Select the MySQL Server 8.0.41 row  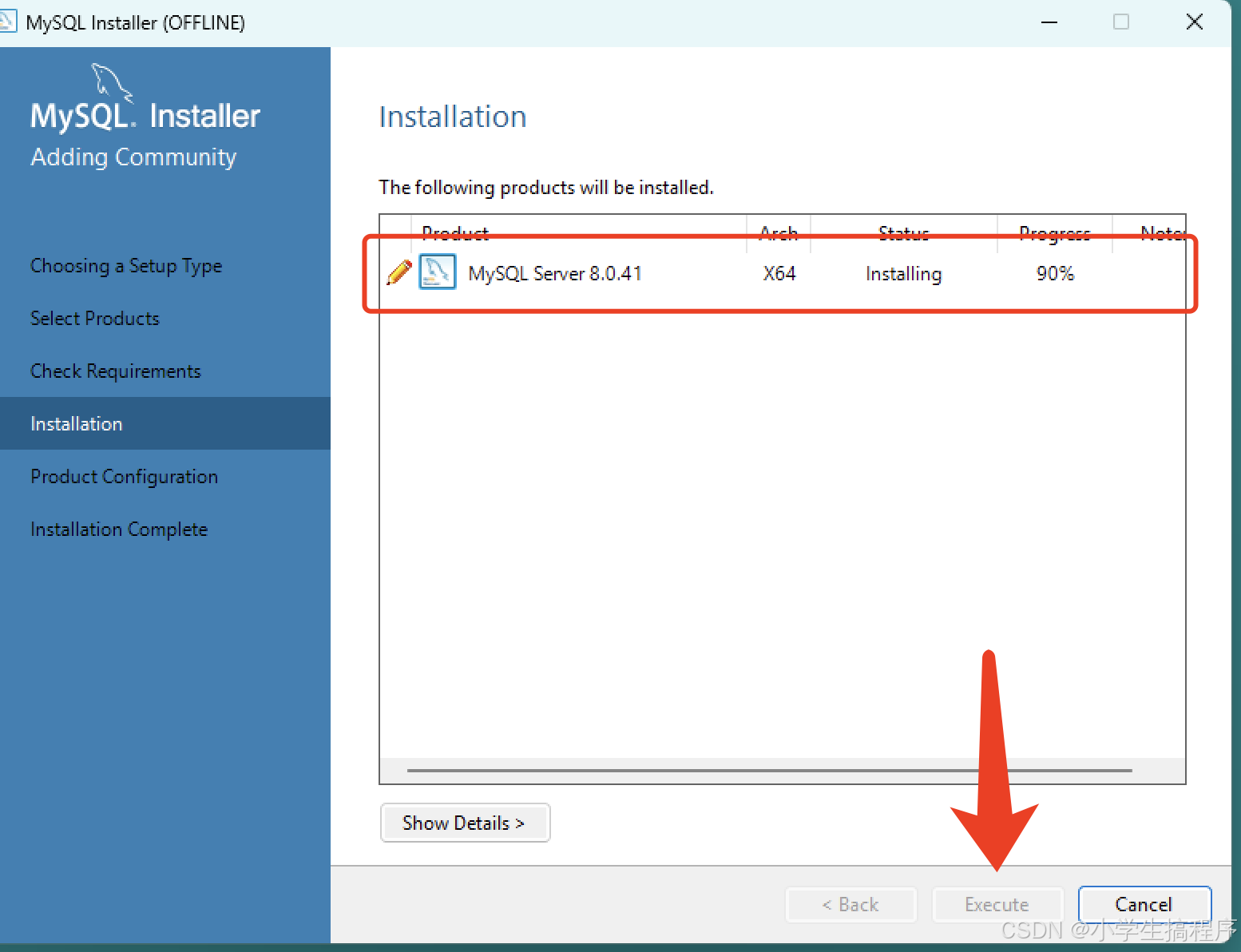tap(555, 274)
